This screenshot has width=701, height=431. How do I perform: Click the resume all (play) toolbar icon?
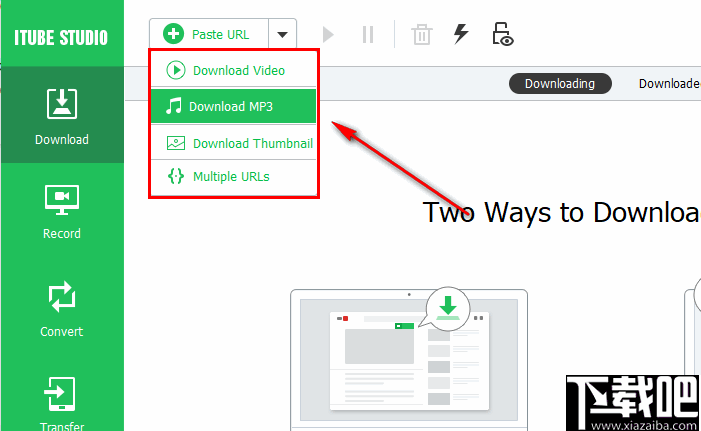tap(328, 34)
